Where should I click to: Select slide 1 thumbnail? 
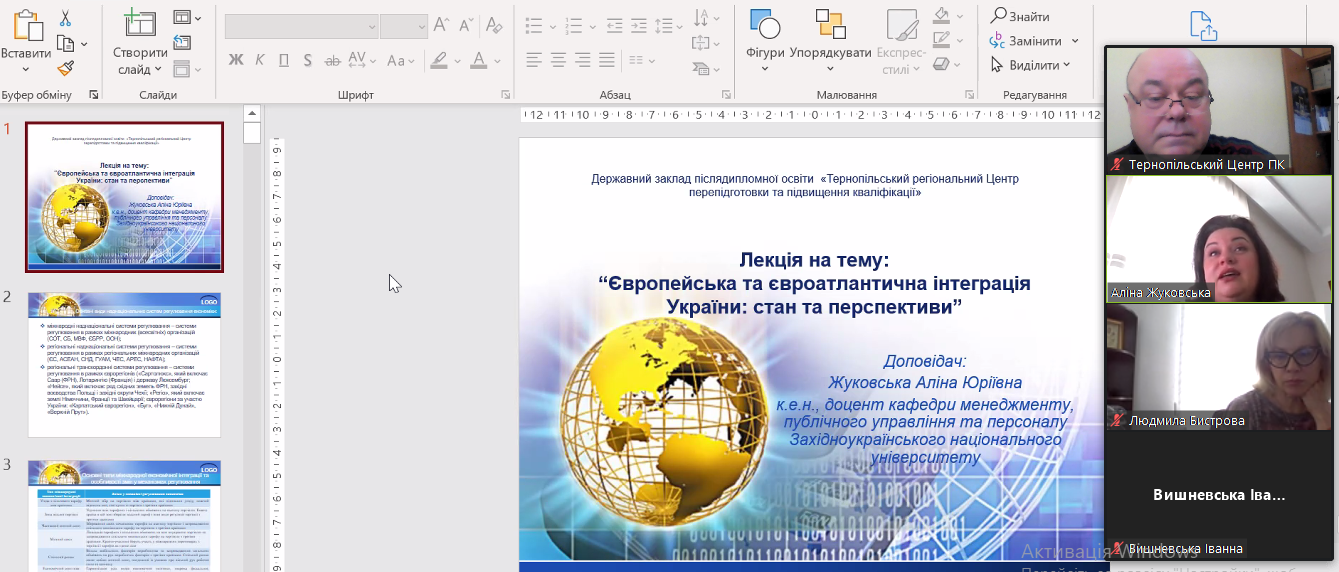coord(124,197)
